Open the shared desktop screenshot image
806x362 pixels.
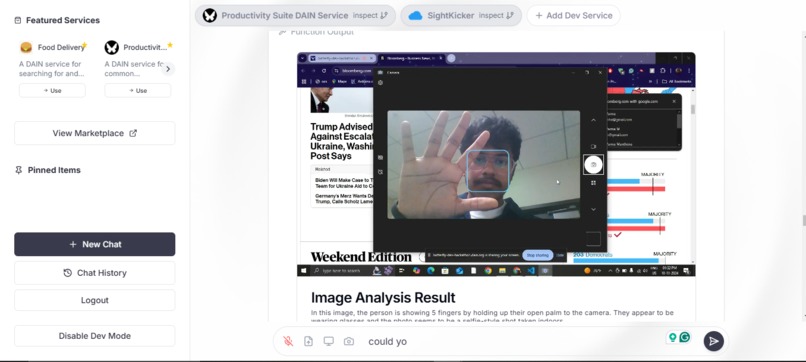click(496, 164)
